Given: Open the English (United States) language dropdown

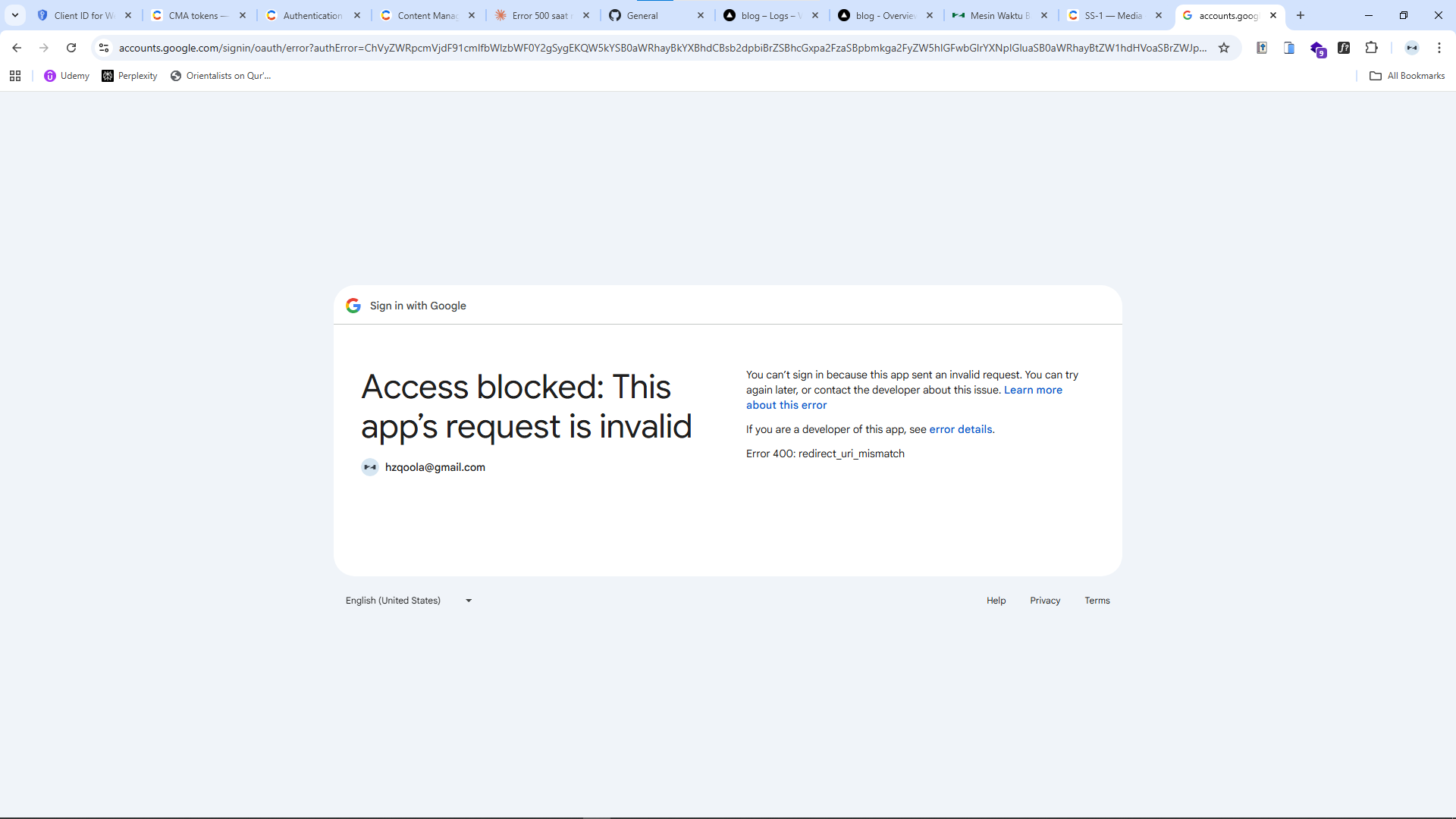Looking at the screenshot, I should tap(409, 601).
